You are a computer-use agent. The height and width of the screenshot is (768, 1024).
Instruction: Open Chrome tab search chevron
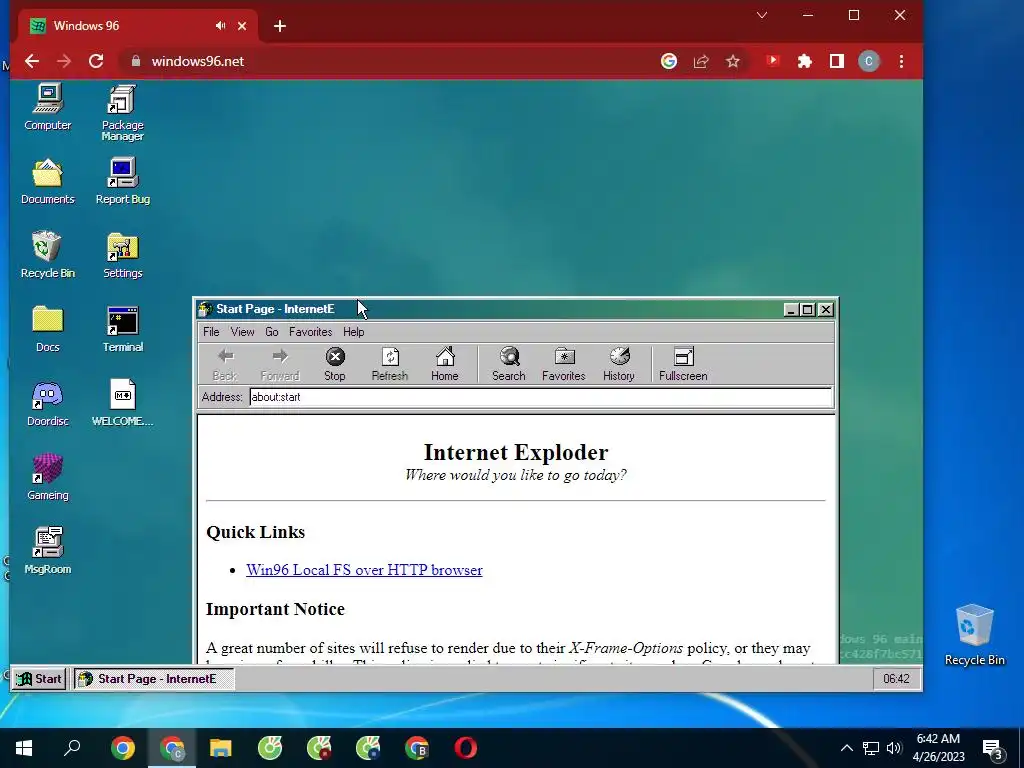pos(761,15)
